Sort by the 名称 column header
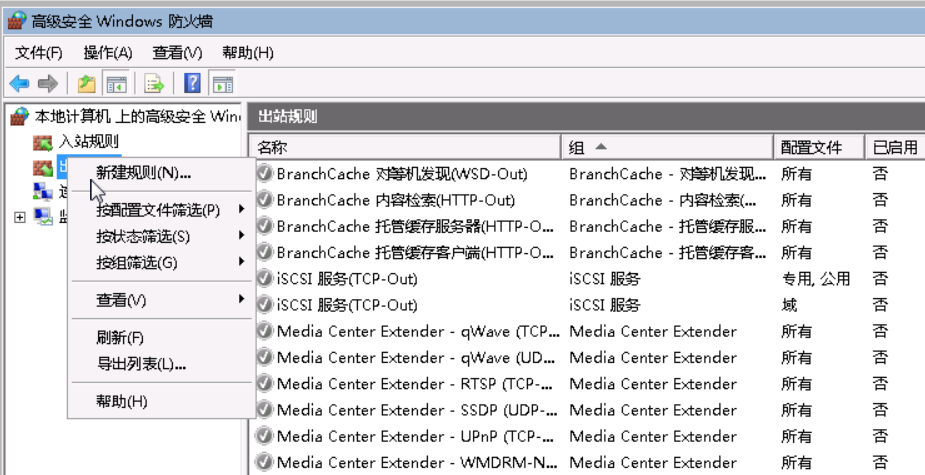Image resolution: width=925 pixels, height=475 pixels. tap(405, 147)
